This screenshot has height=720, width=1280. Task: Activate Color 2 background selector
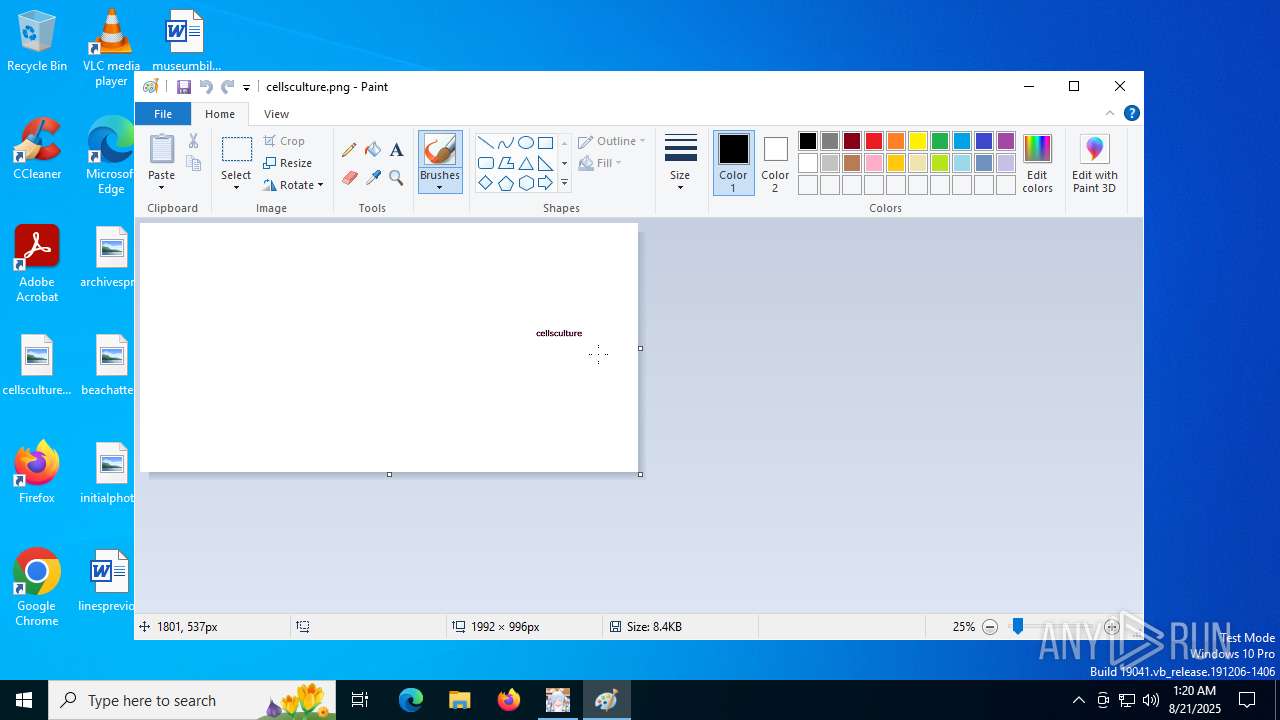pos(775,163)
